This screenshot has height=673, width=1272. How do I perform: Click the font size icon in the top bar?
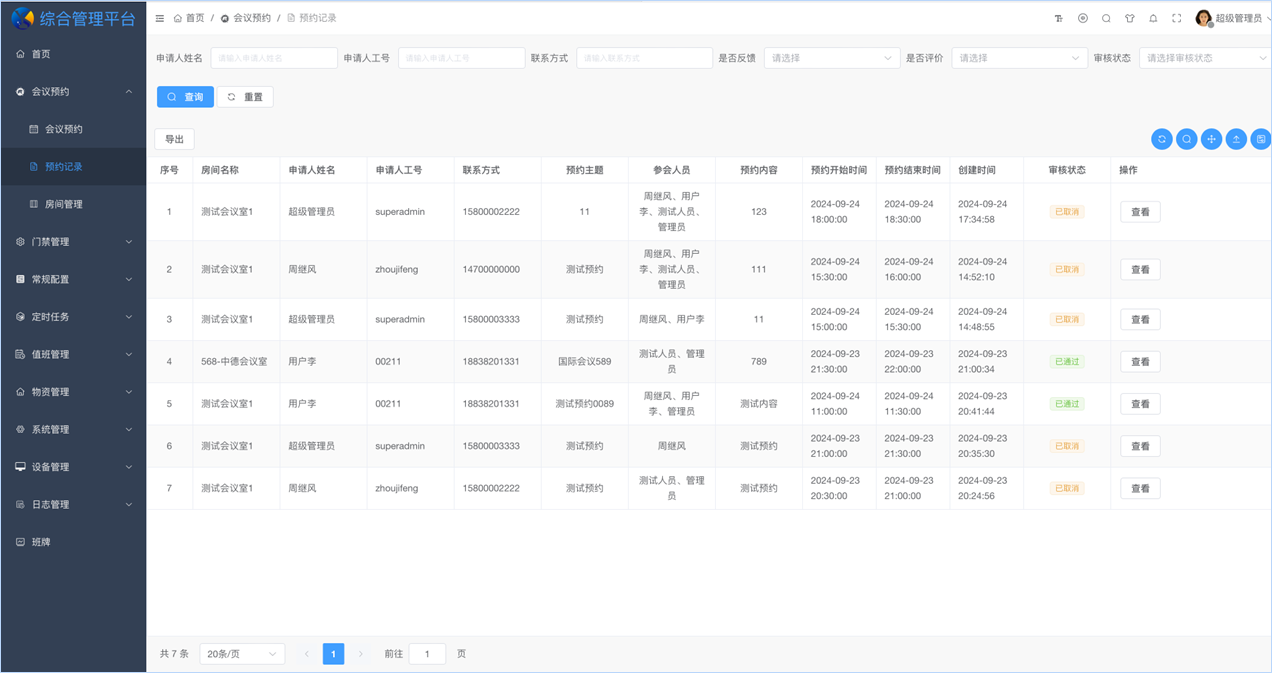(1059, 18)
